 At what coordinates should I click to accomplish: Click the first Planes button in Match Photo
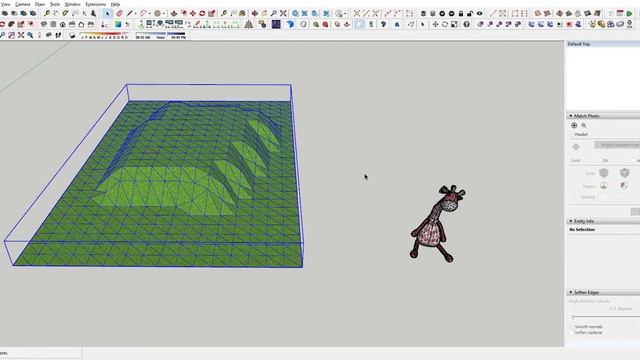tap(604, 186)
